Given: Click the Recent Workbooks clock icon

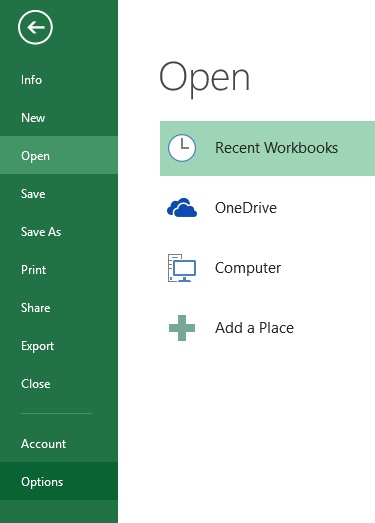Looking at the screenshot, I should coord(182,148).
